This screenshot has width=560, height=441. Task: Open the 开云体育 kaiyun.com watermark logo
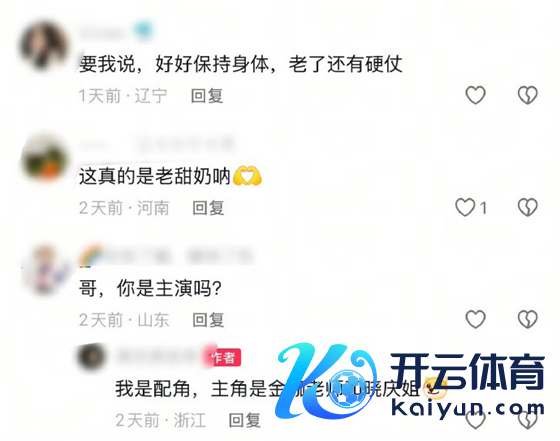tap(411, 381)
